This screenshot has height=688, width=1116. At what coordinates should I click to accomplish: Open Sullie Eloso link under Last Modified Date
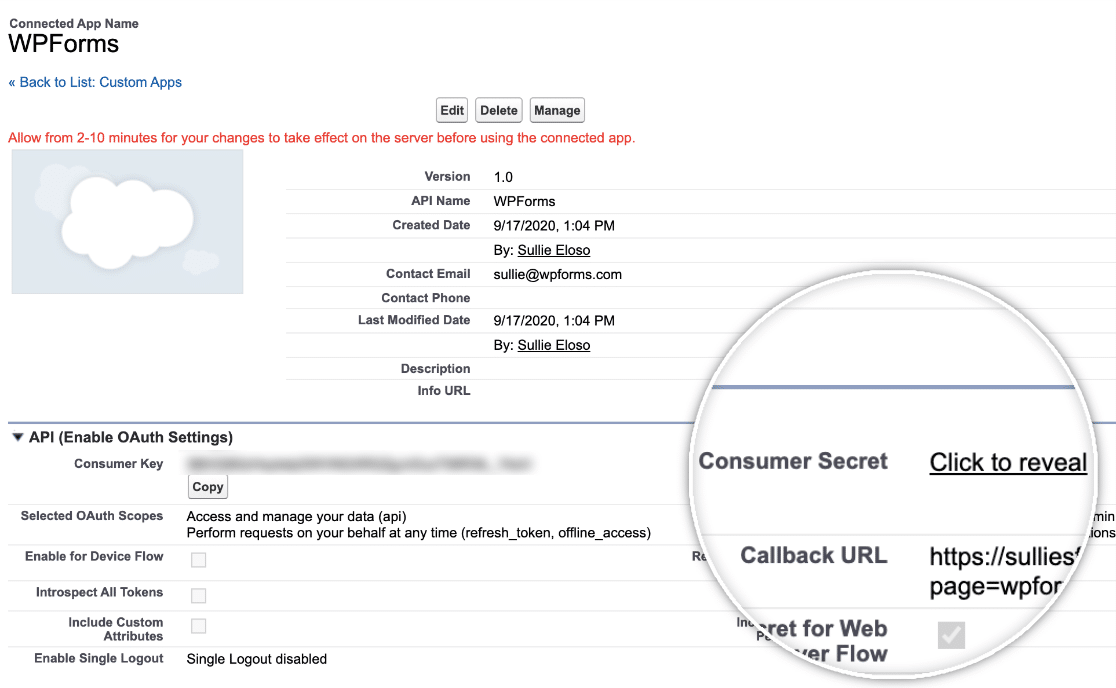[554, 345]
